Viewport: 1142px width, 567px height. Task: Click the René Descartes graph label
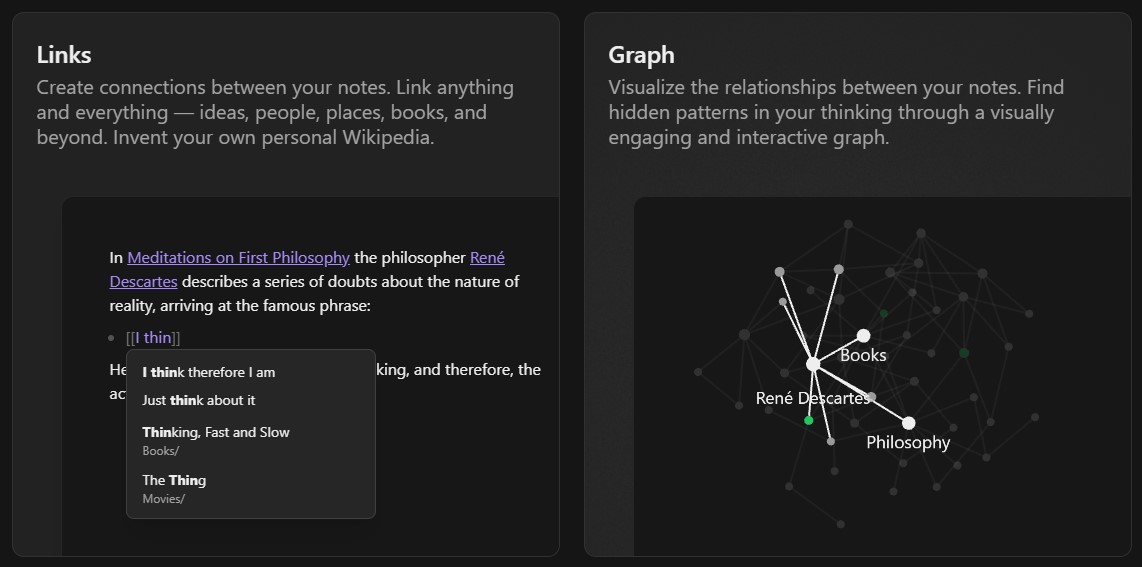[x=813, y=398]
